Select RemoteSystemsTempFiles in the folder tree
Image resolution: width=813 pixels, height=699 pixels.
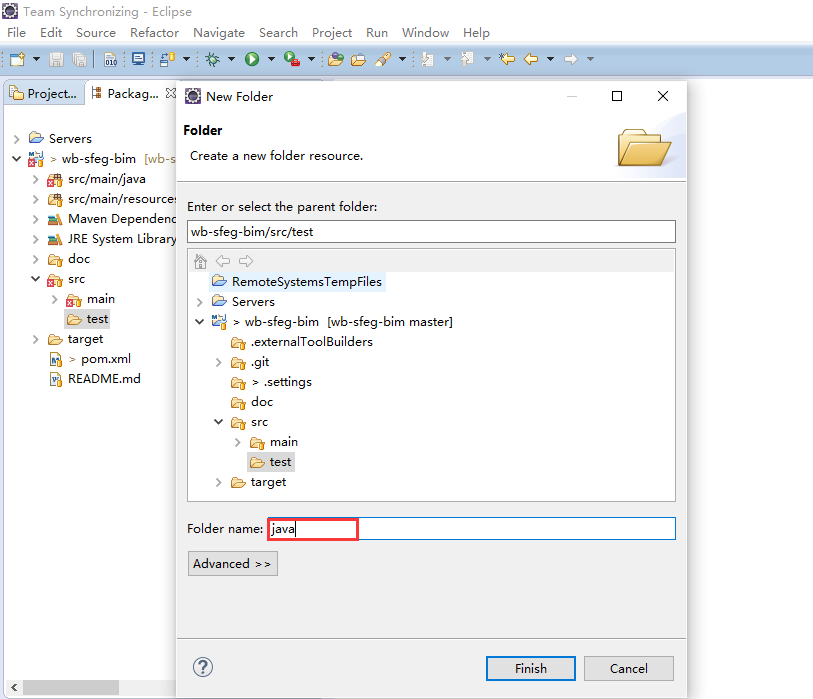[306, 282]
